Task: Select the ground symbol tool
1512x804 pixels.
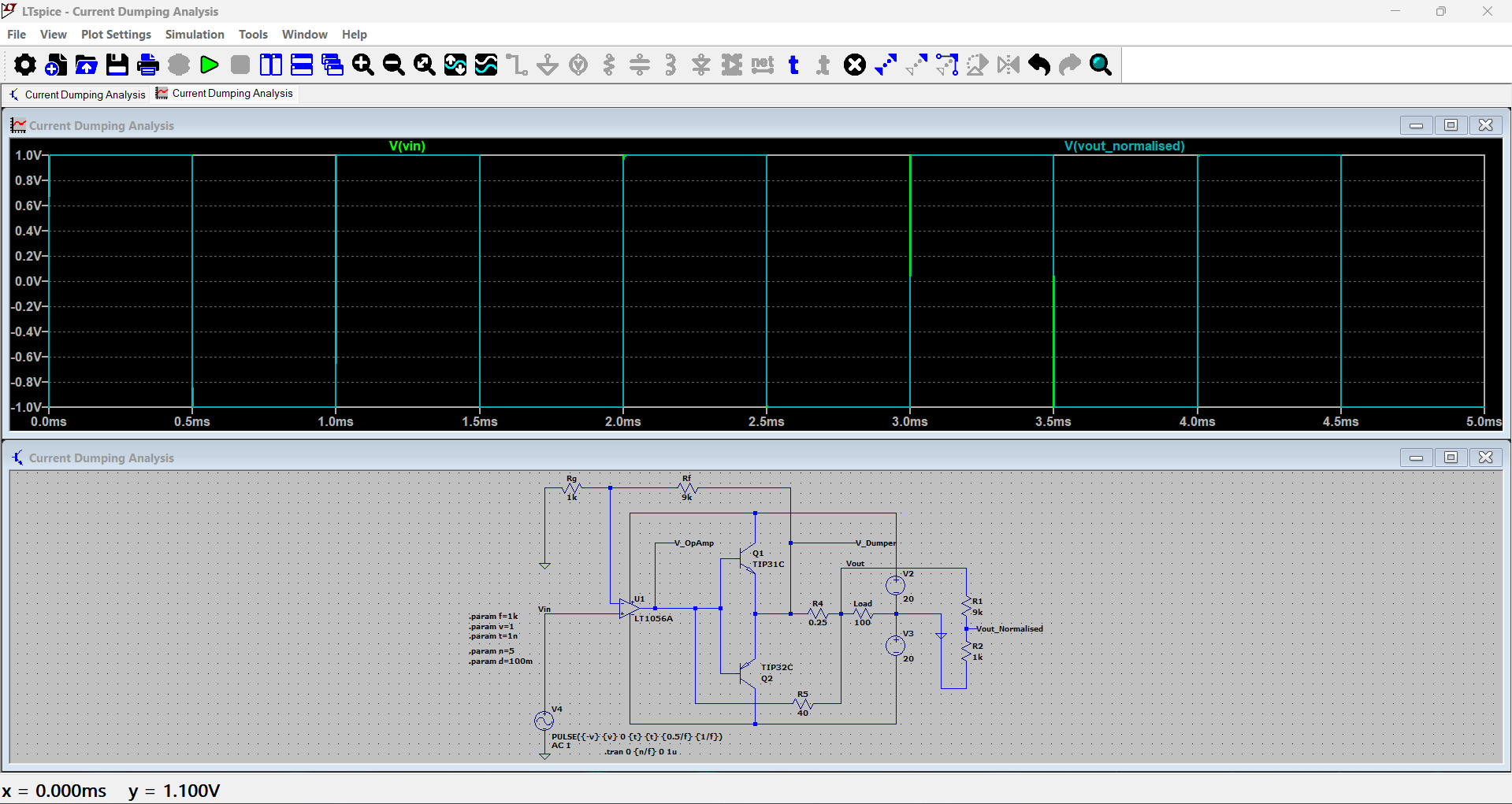Action: point(548,65)
